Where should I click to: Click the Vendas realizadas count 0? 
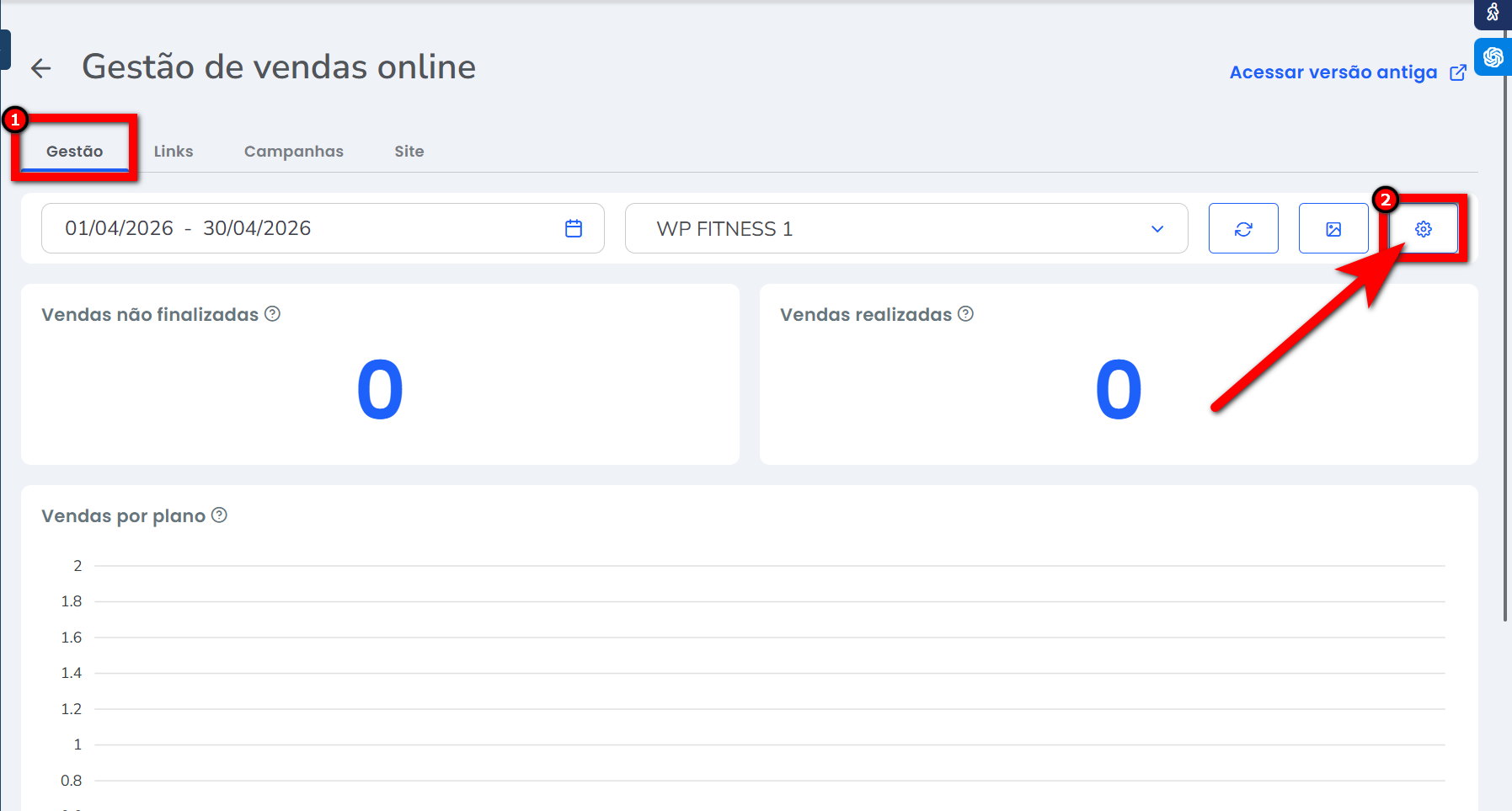pos(1119,390)
